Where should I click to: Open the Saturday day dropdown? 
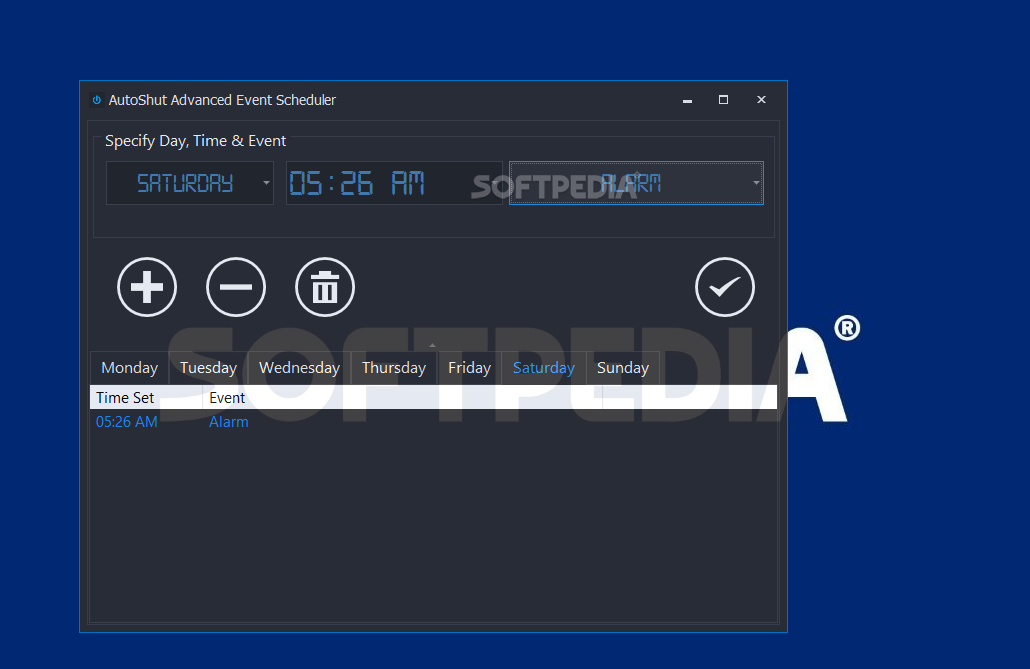click(190, 183)
